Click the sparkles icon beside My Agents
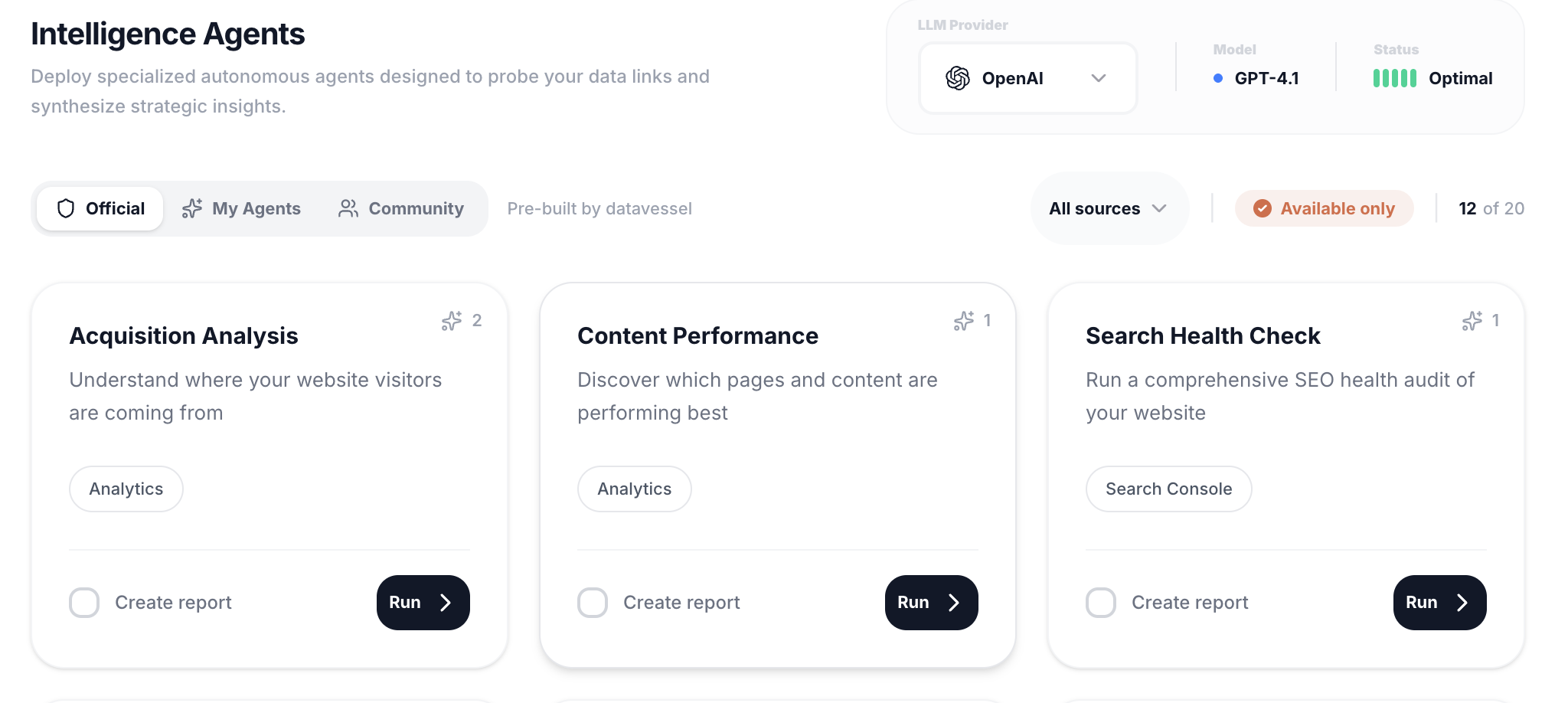This screenshot has width=1568, height=703. click(192, 208)
